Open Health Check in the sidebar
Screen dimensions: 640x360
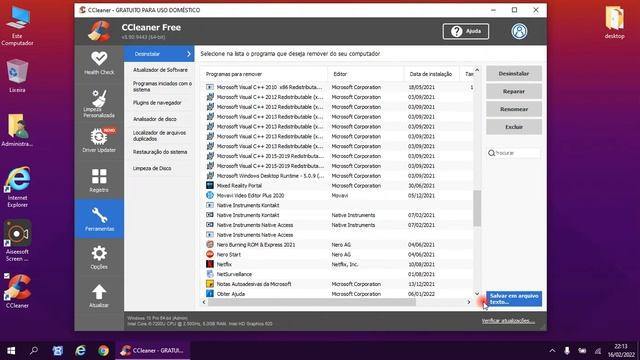coord(99,63)
